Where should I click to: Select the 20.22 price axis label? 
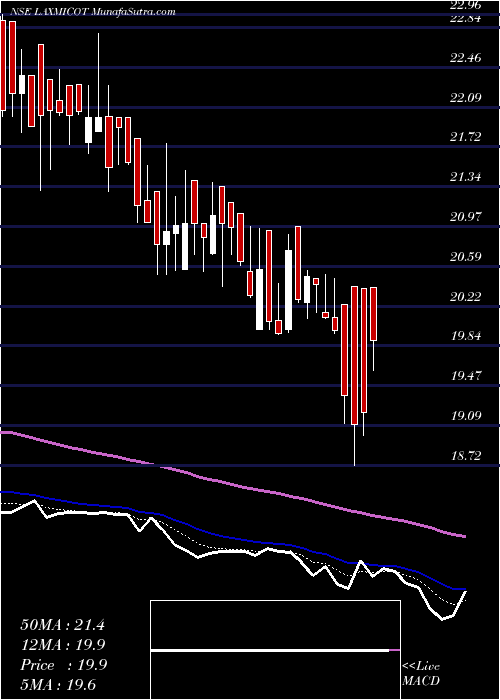tap(466, 296)
